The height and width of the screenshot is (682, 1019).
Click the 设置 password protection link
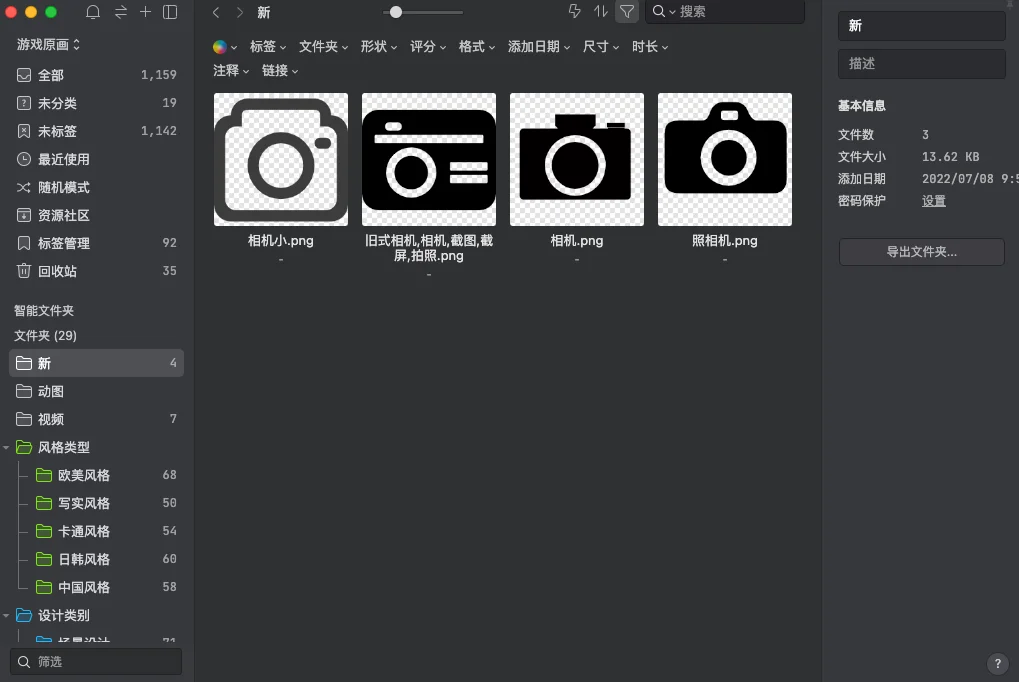coord(933,201)
